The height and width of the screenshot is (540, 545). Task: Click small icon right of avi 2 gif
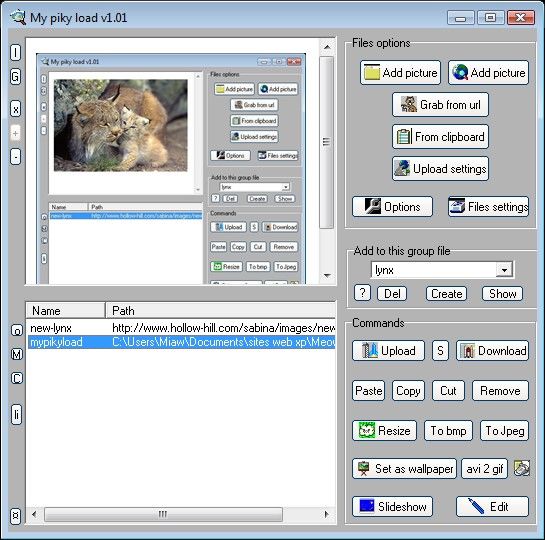click(x=522, y=468)
